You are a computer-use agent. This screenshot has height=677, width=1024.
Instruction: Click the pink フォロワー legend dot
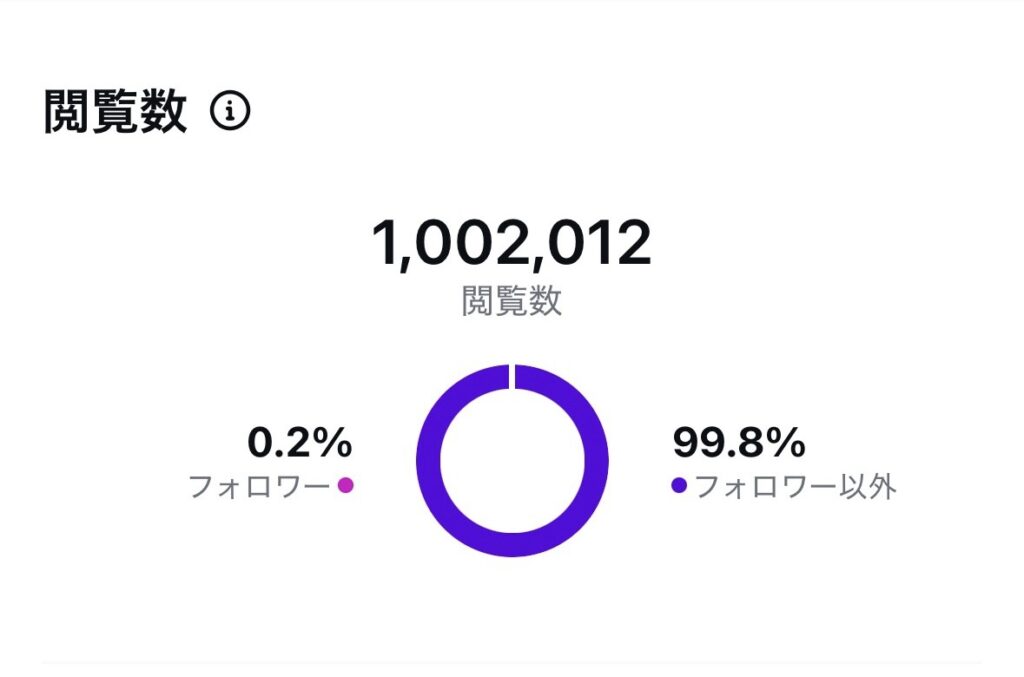[x=345, y=485]
